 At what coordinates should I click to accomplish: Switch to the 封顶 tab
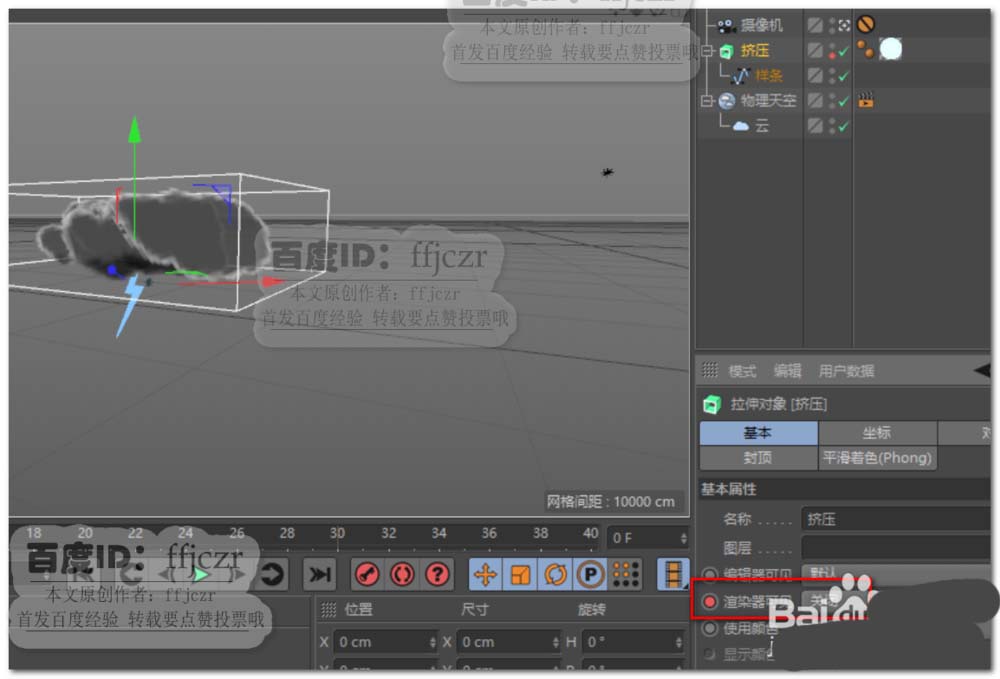(x=758, y=458)
